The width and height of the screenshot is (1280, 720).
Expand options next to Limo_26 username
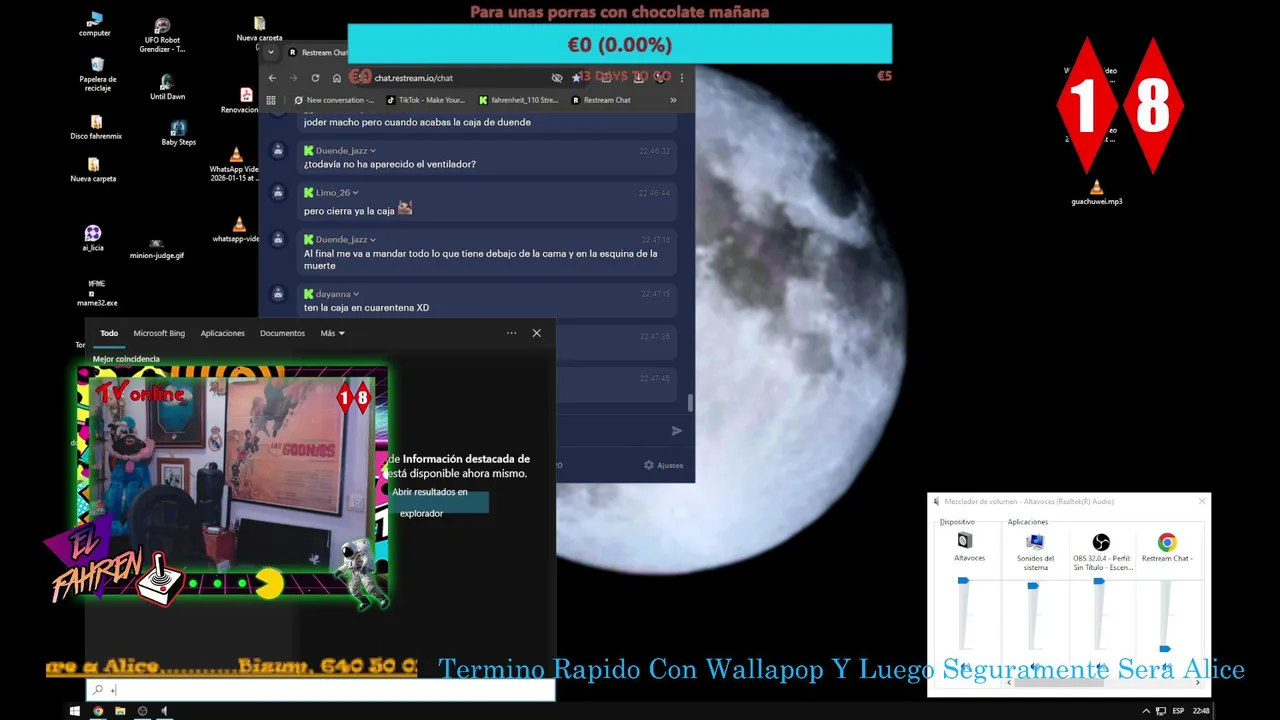coord(355,193)
